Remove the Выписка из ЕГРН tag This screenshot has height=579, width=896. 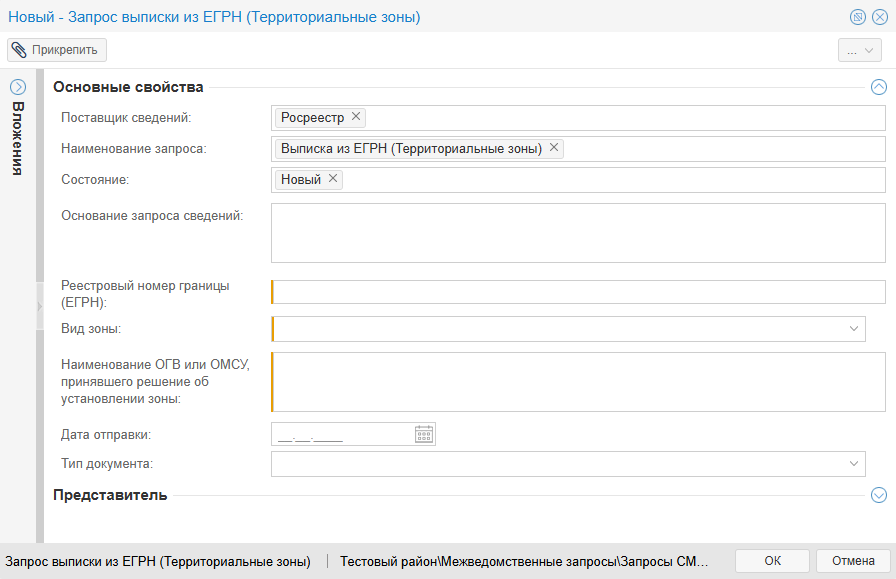point(553,148)
